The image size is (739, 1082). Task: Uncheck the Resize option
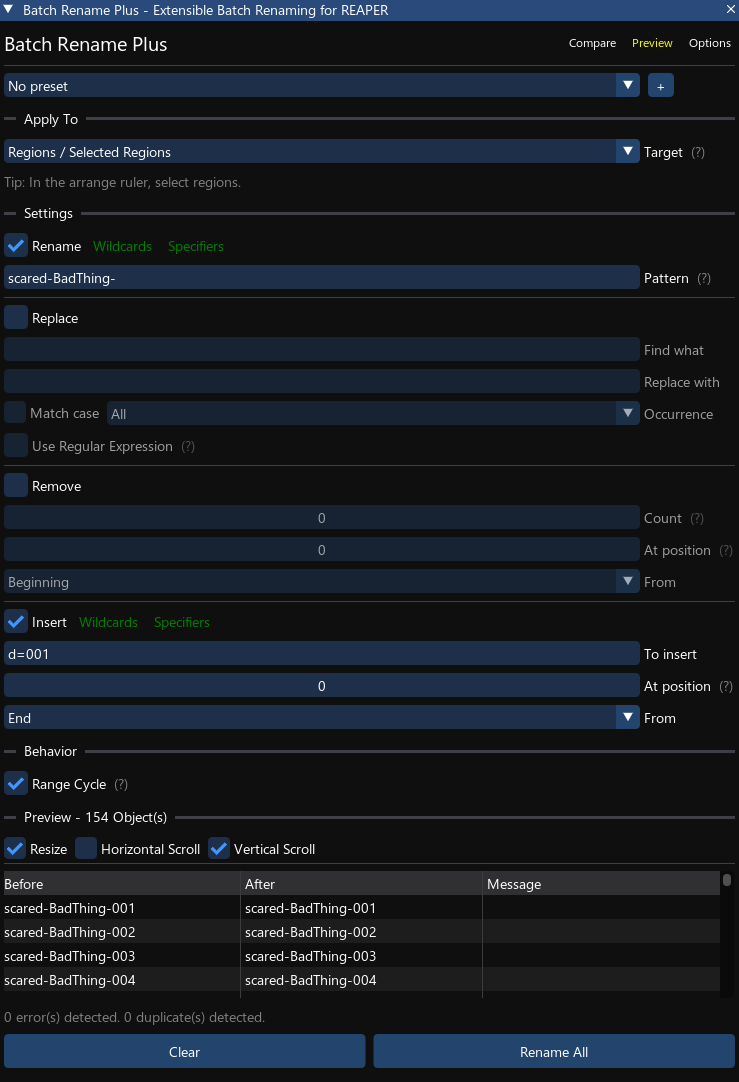14,849
